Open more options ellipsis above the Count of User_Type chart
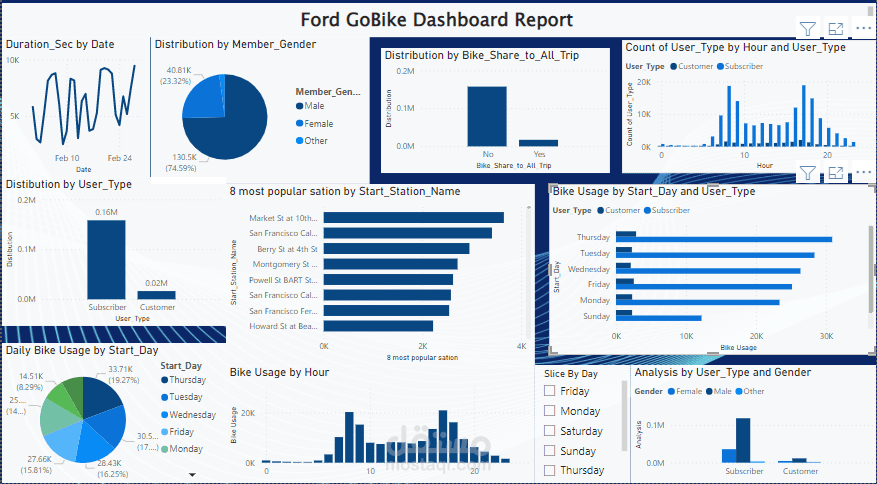The width and height of the screenshot is (877, 484). 863,29
